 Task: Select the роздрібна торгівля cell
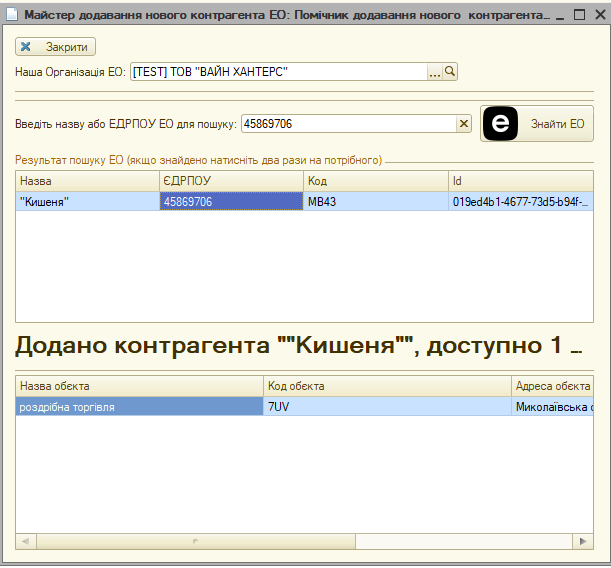pyautogui.click(x=140, y=407)
